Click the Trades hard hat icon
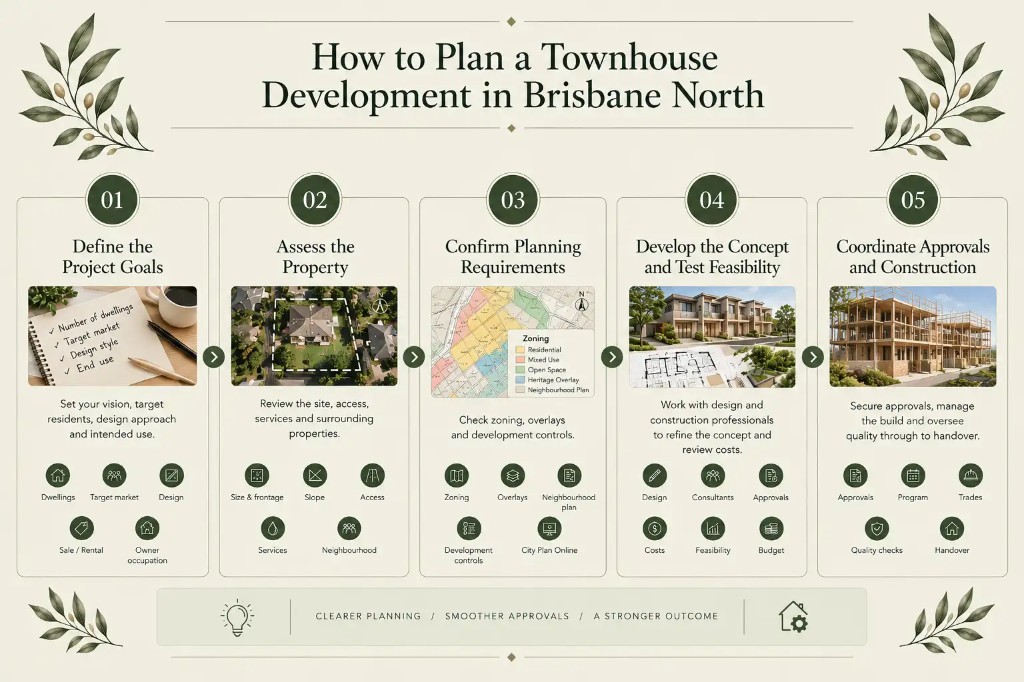 click(x=970, y=476)
